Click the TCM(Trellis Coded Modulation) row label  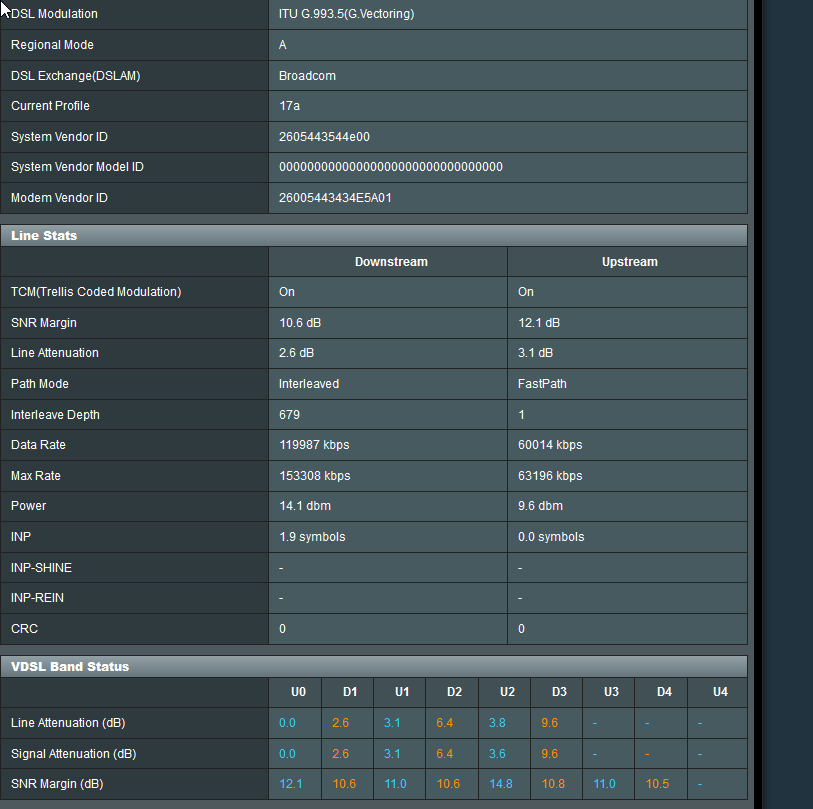click(x=96, y=292)
